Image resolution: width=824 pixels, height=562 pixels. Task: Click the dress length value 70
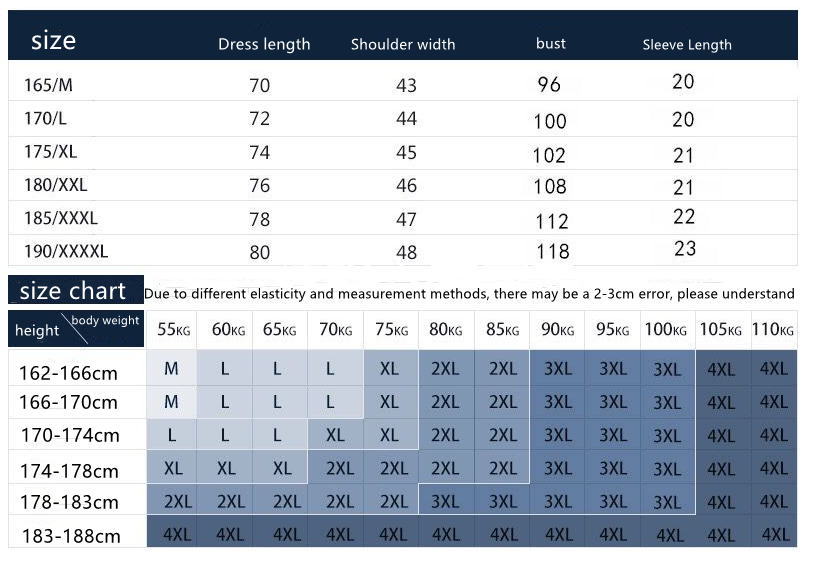click(x=259, y=86)
